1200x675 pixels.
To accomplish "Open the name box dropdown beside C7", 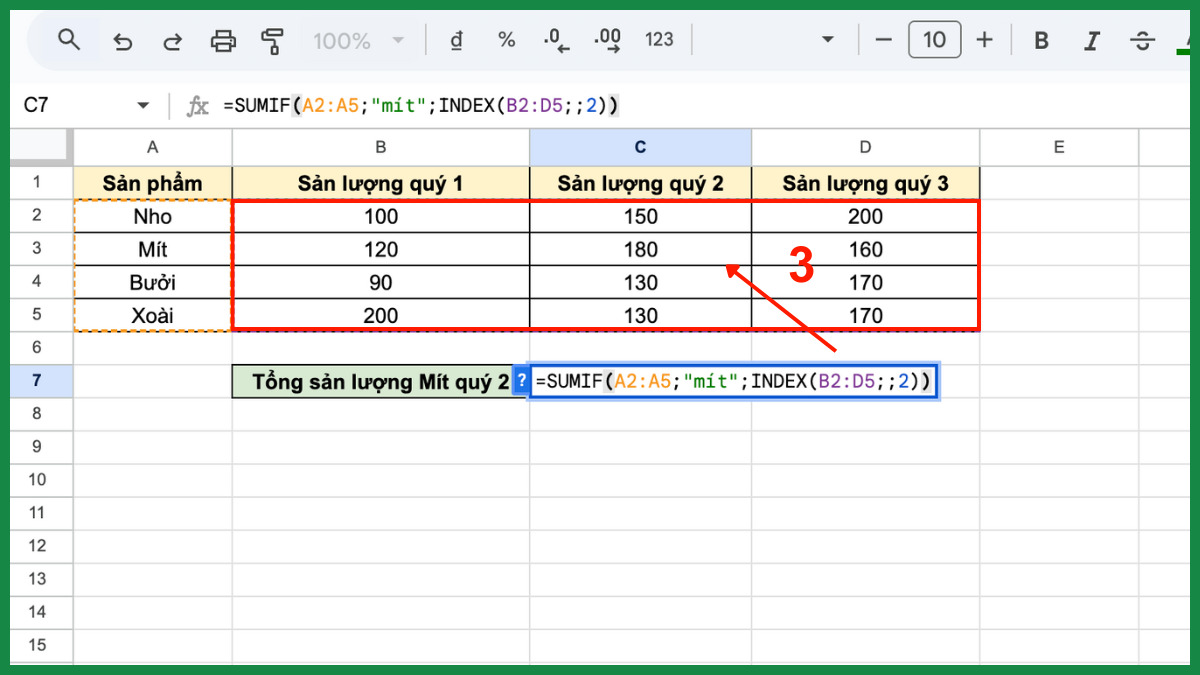I will tap(143, 105).
